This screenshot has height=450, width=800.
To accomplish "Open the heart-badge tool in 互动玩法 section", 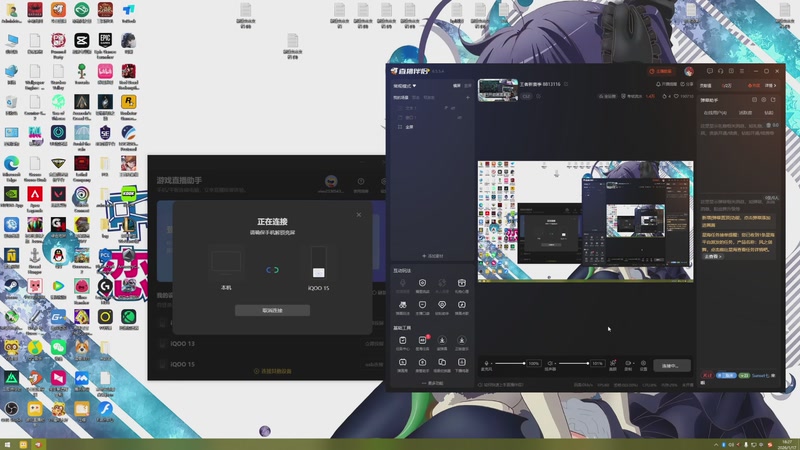I will click(x=442, y=307).
